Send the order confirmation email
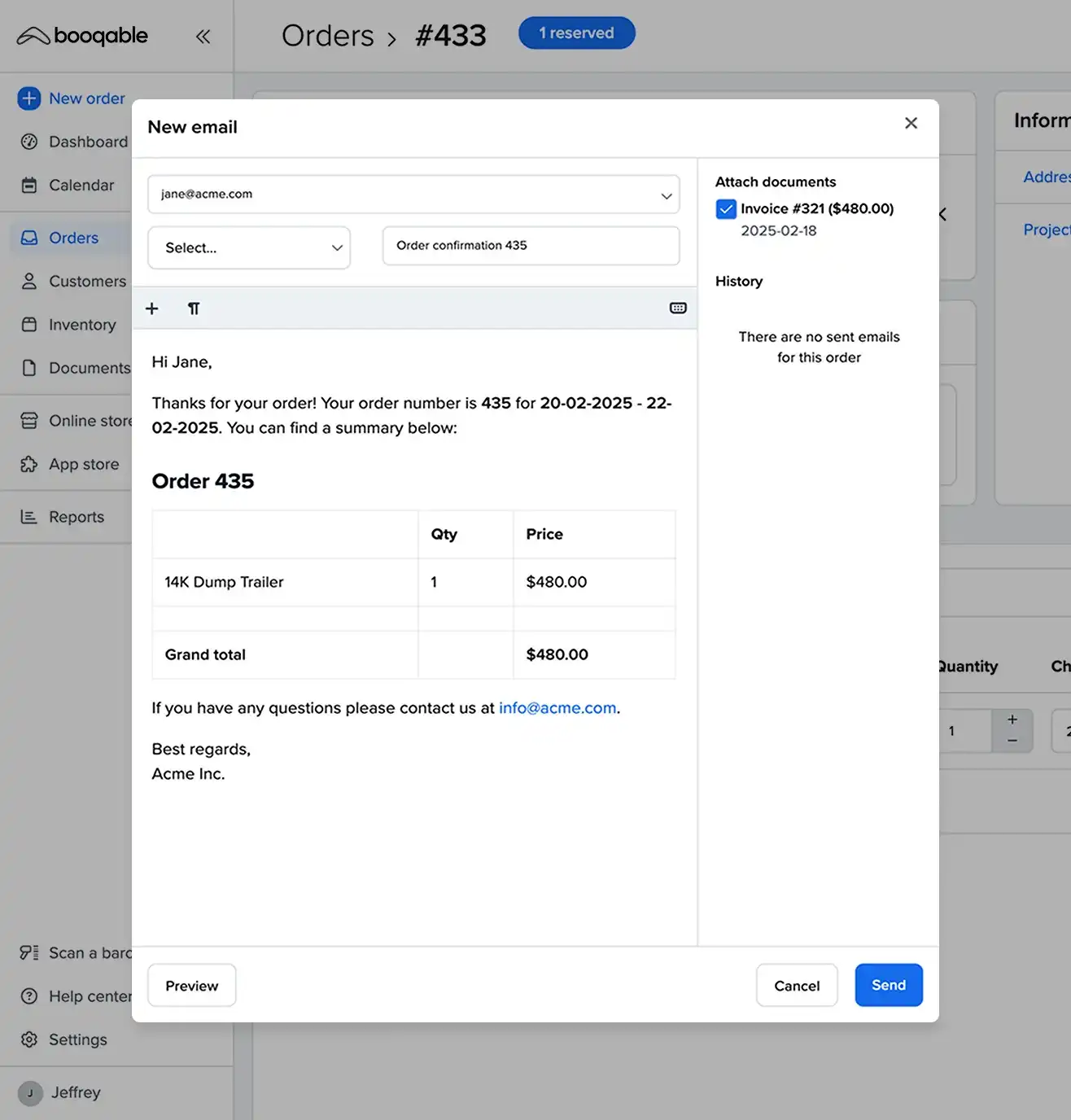The height and width of the screenshot is (1120, 1071). (888, 985)
